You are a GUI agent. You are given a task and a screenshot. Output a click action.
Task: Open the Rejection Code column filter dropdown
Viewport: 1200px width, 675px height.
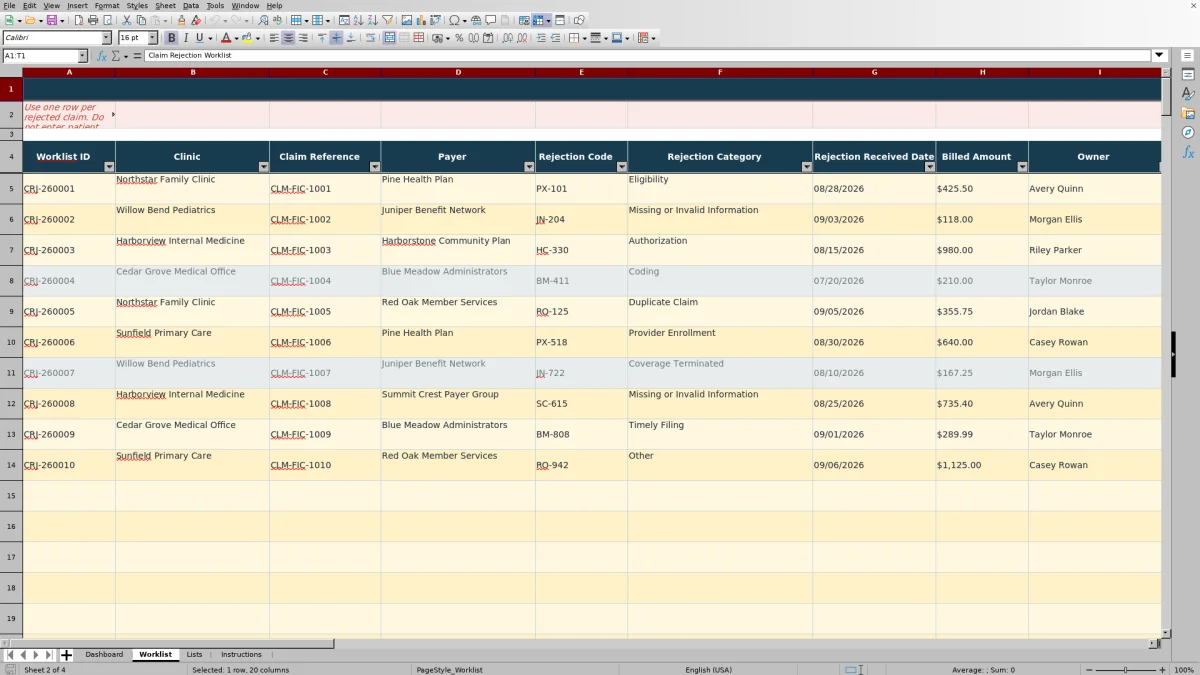point(622,167)
